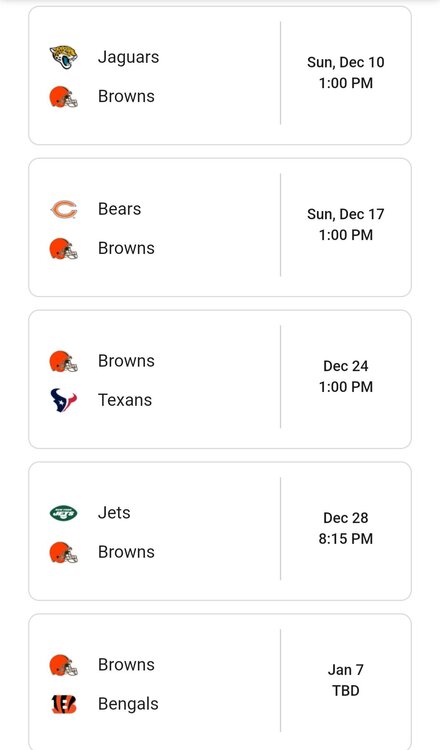Select the Texans team name

click(x=125, y=400)
